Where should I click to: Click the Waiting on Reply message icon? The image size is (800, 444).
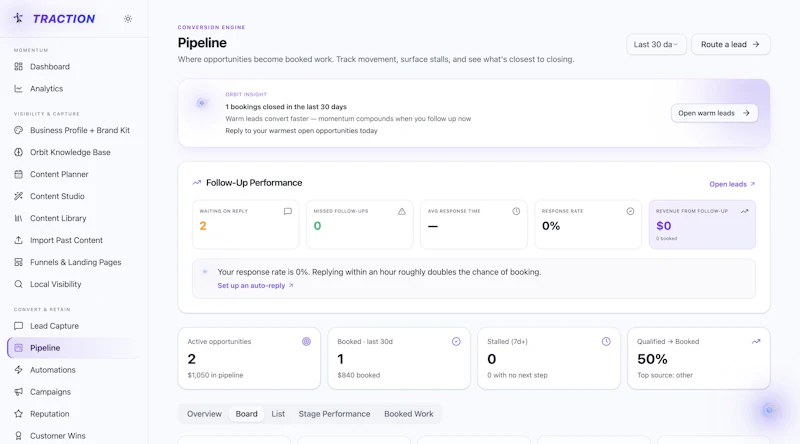[x=288, y=211]
